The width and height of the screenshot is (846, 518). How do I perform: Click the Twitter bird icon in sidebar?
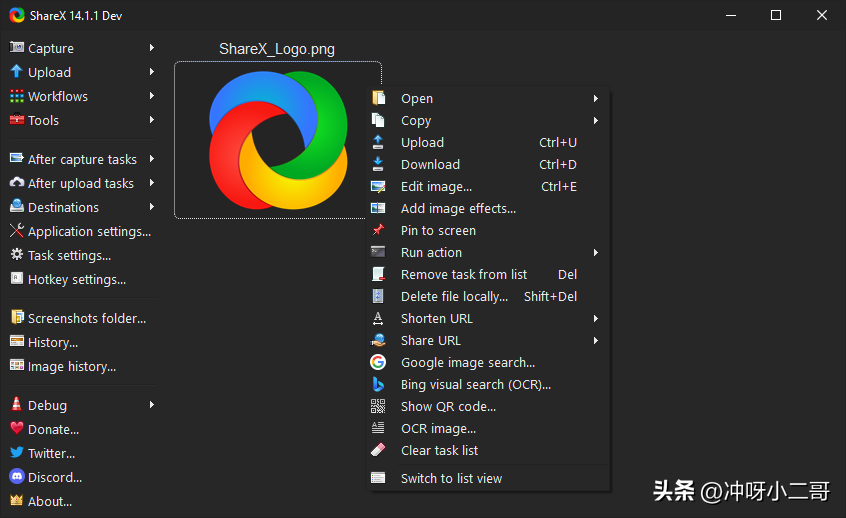coord(16,453)
